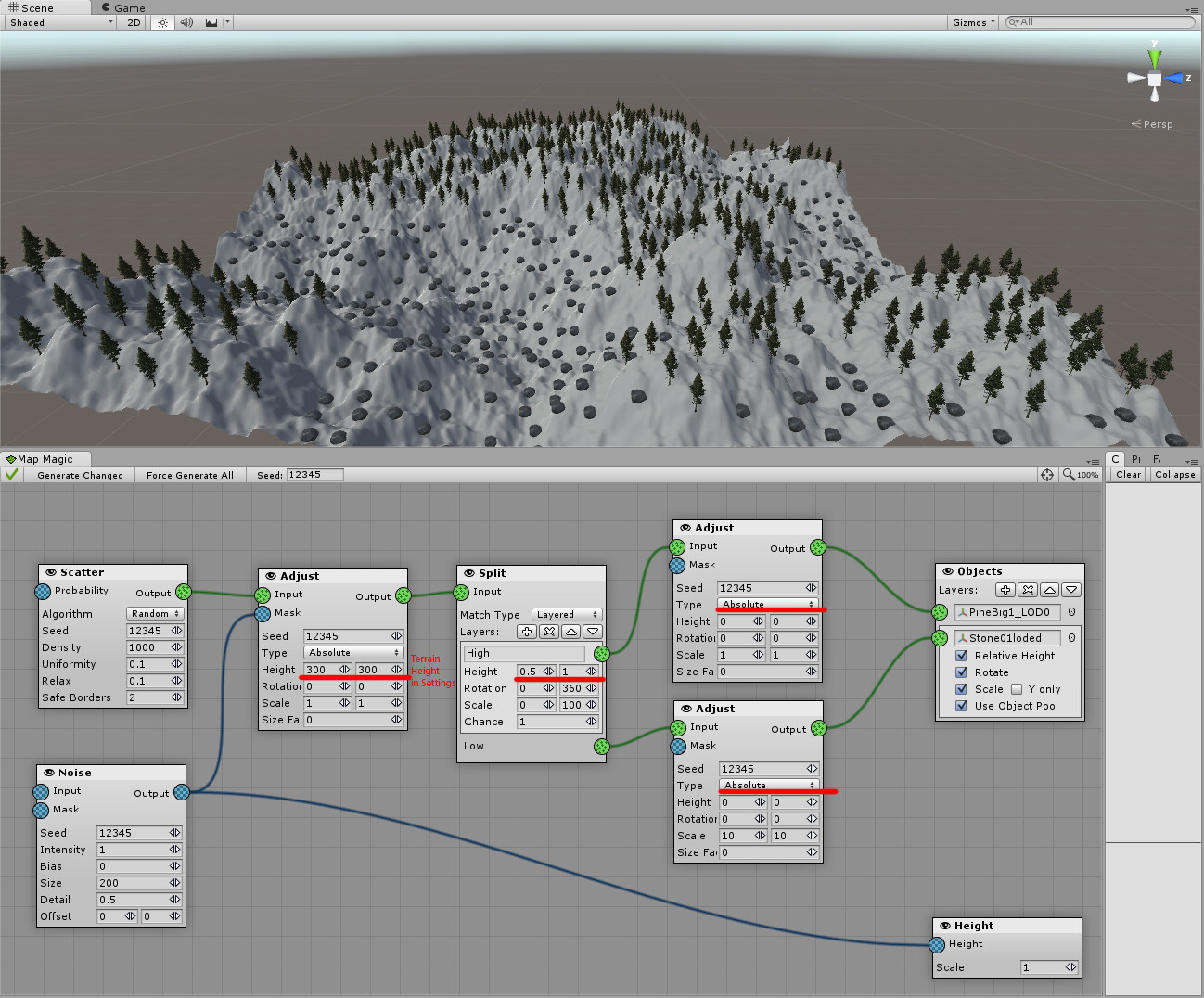
Task: Open the Shaded draw mode dropdown
Action: [x=59, y=22]
